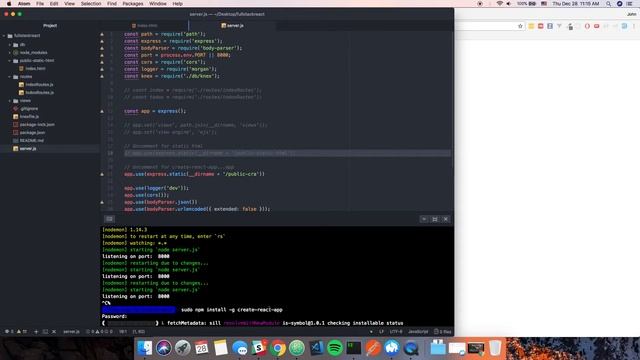The image size is (640, 360).
Task: Open the blue folder stack in dock
Action: (438, 348)
